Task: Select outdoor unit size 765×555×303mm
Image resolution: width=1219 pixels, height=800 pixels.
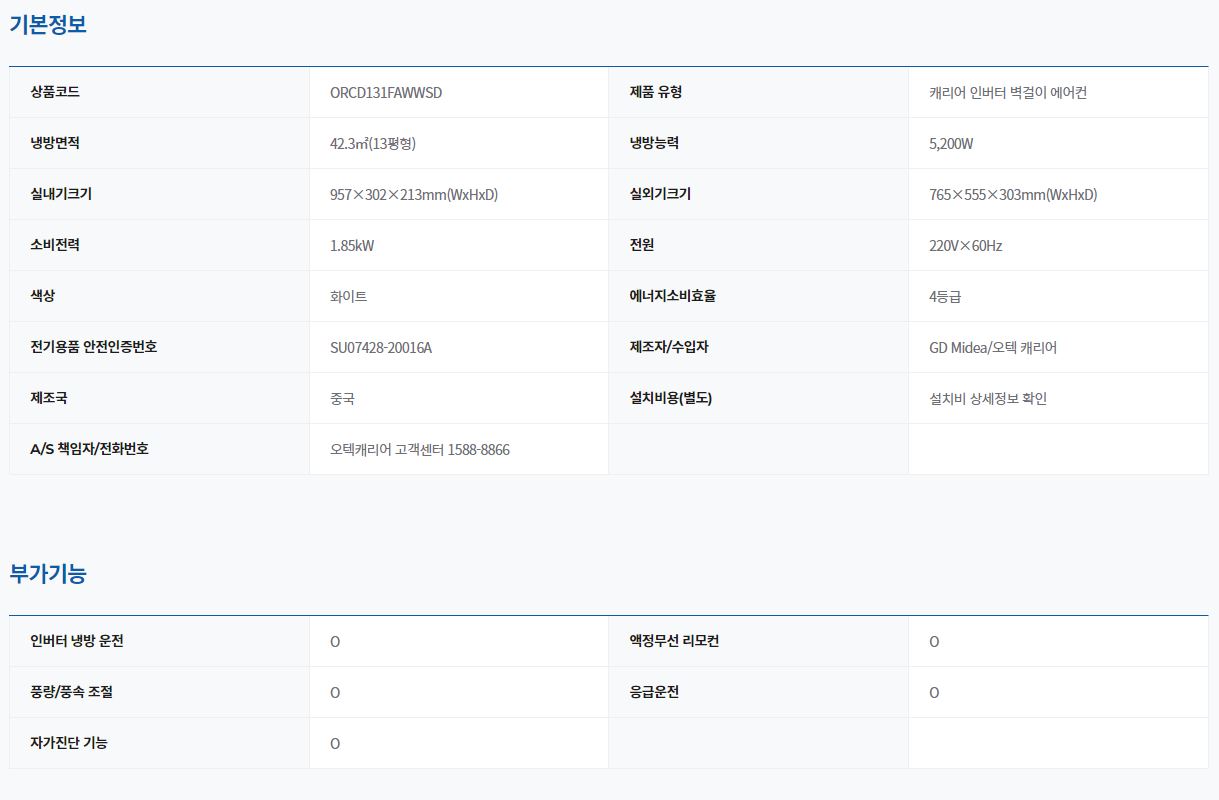Action: click(x=1013, y=195)
